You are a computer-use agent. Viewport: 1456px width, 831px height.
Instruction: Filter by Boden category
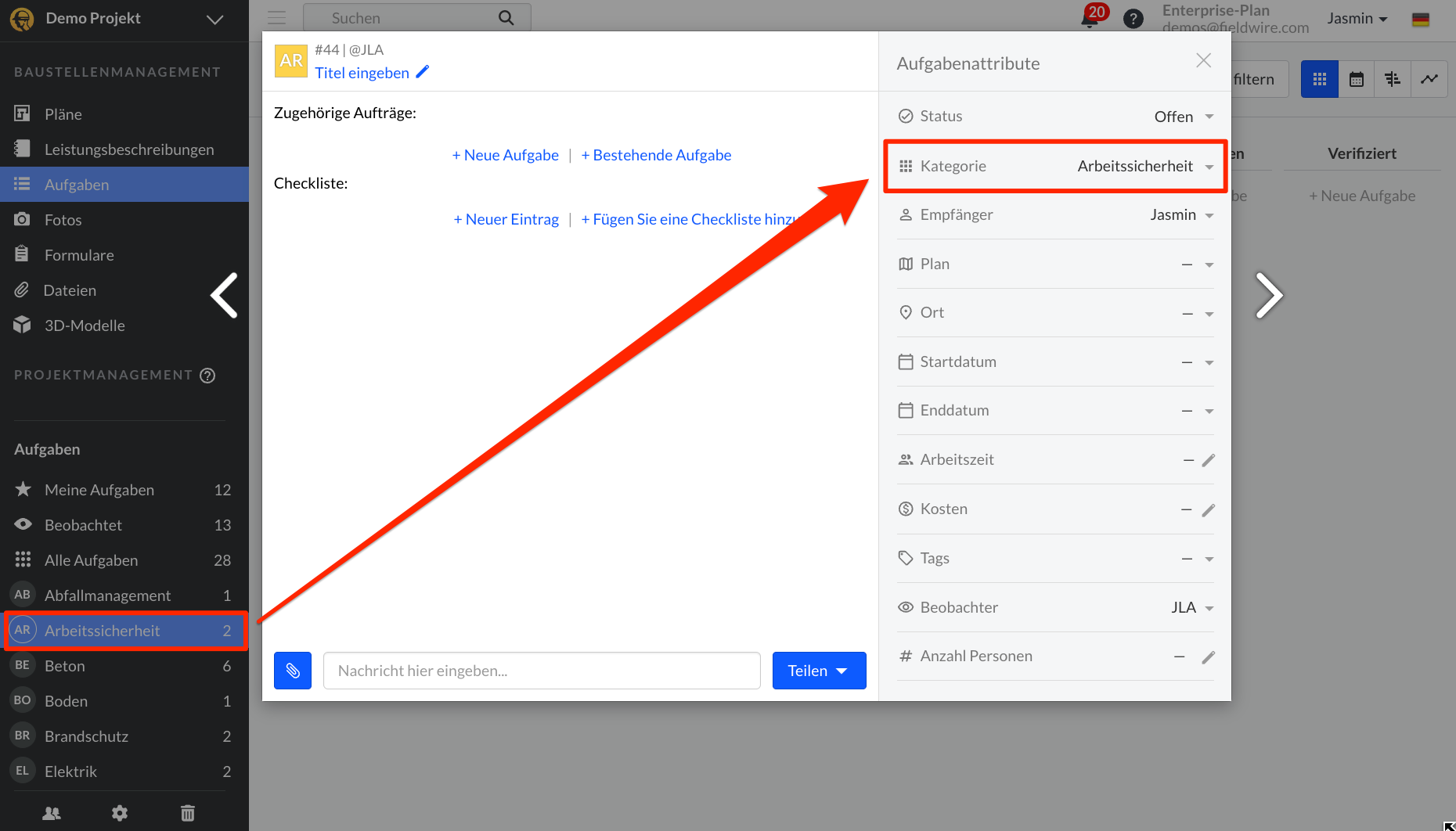124,701
